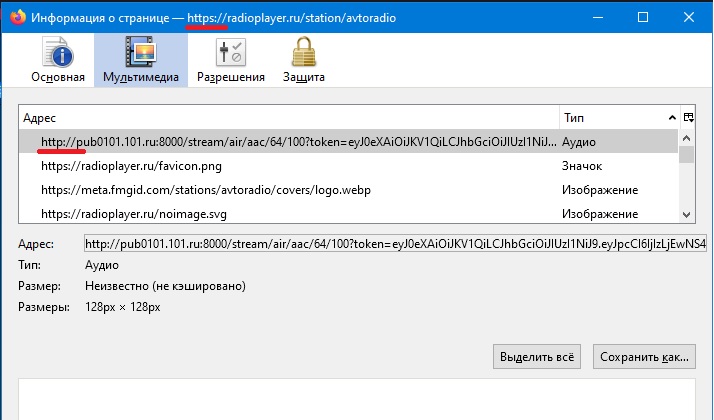Focus the Адрес URL field
Image resolution: width=714 pixels, height=420 pixels.
point(395,244)
